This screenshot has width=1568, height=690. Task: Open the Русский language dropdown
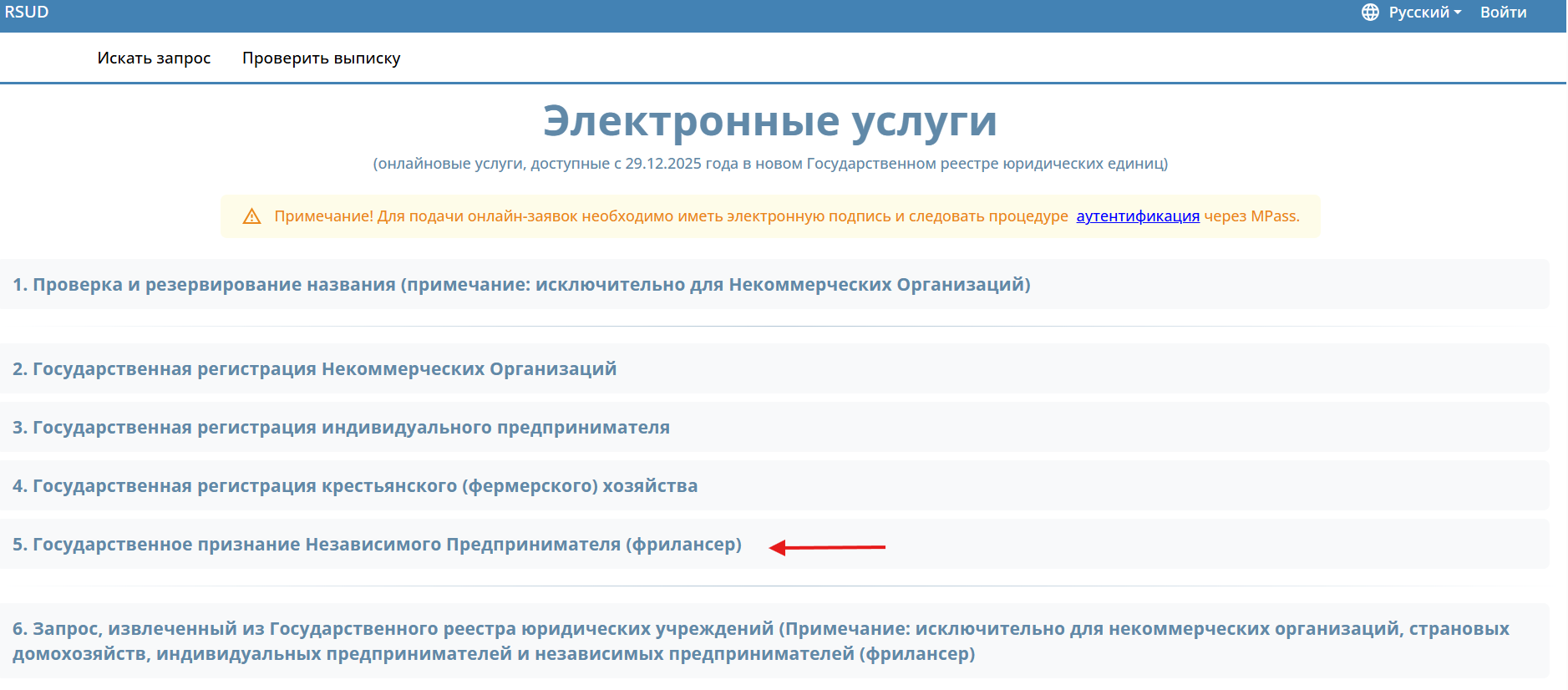(x=1418, y=13)
